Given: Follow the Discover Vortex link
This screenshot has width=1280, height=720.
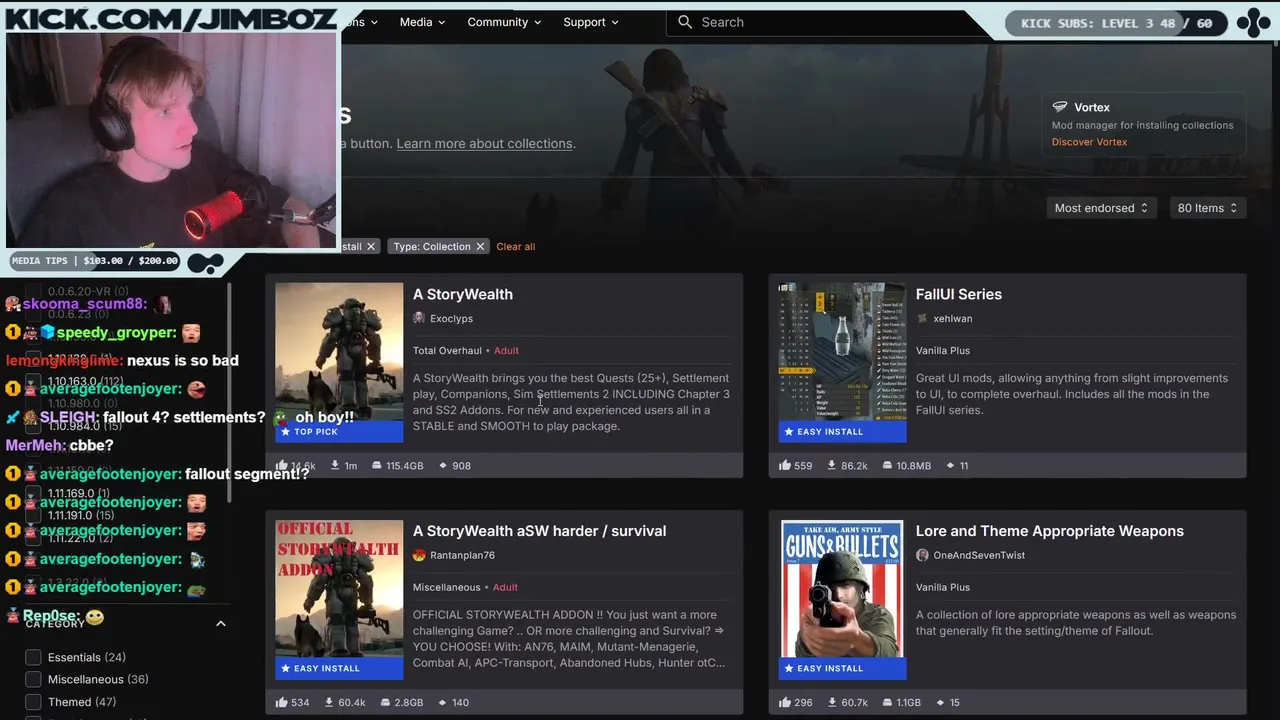Looking at the screenshot, I should point(1089,142).
